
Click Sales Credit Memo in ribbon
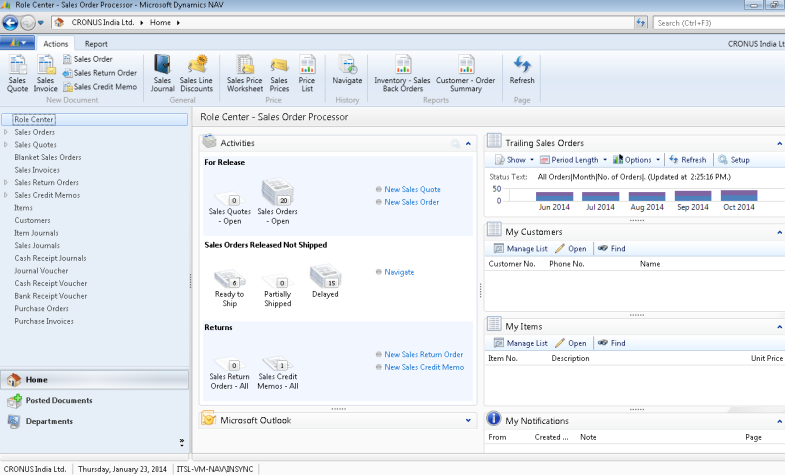(100, 87)
